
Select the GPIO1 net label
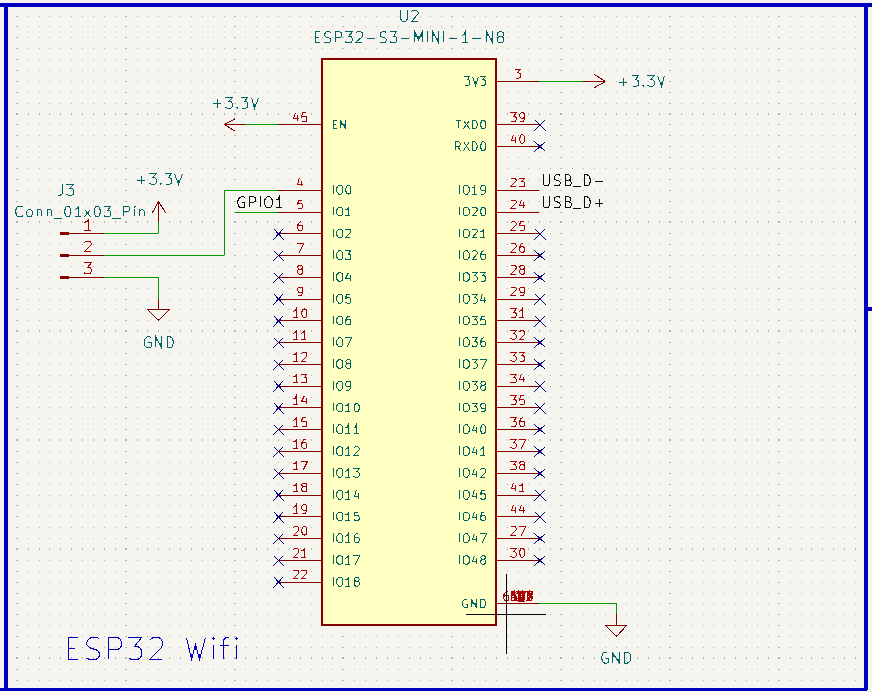click(x=260, y=203)
